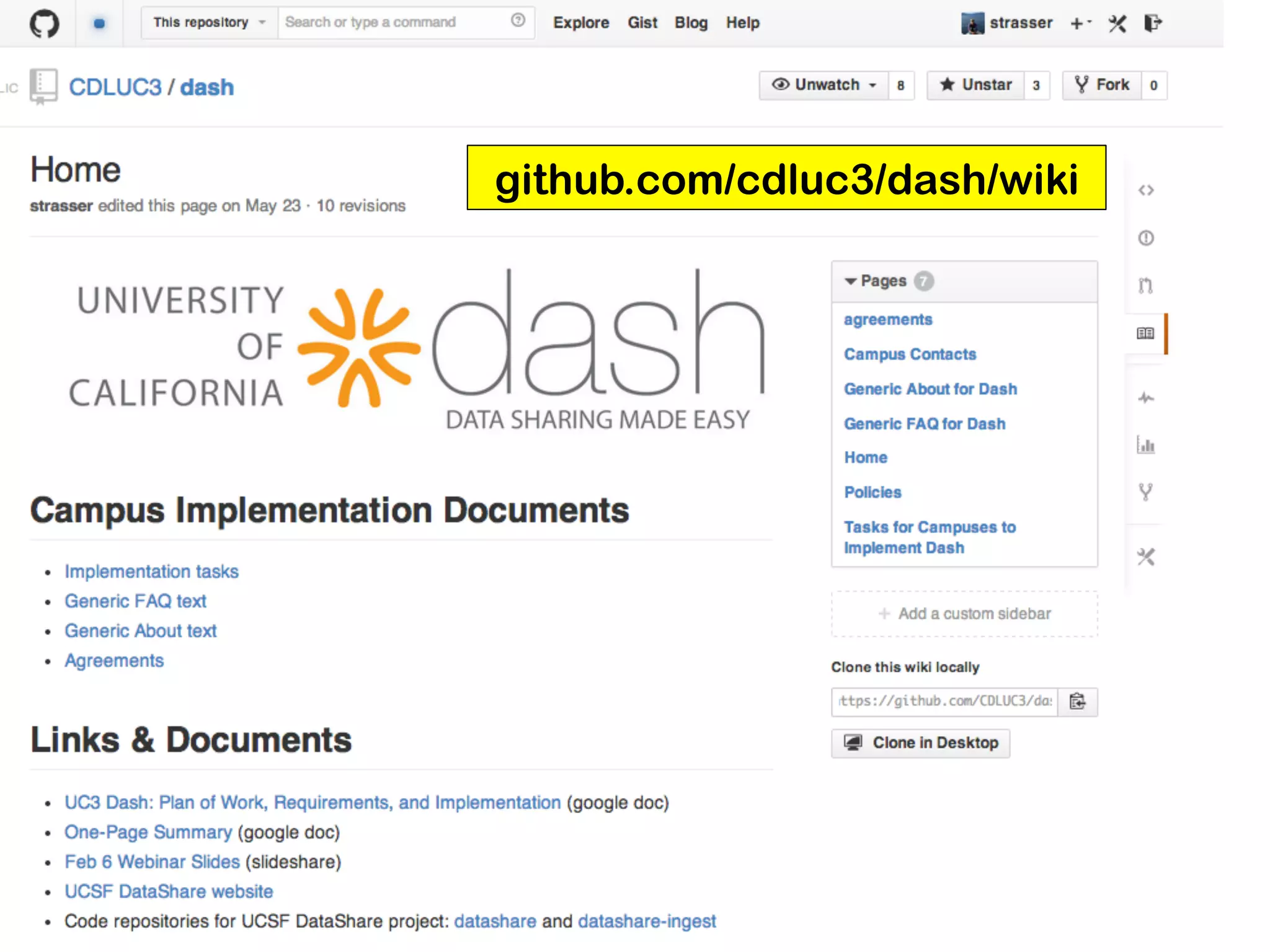
Task: Open the Network fork icon in sidebar
Action: [x=1146, y=492]
